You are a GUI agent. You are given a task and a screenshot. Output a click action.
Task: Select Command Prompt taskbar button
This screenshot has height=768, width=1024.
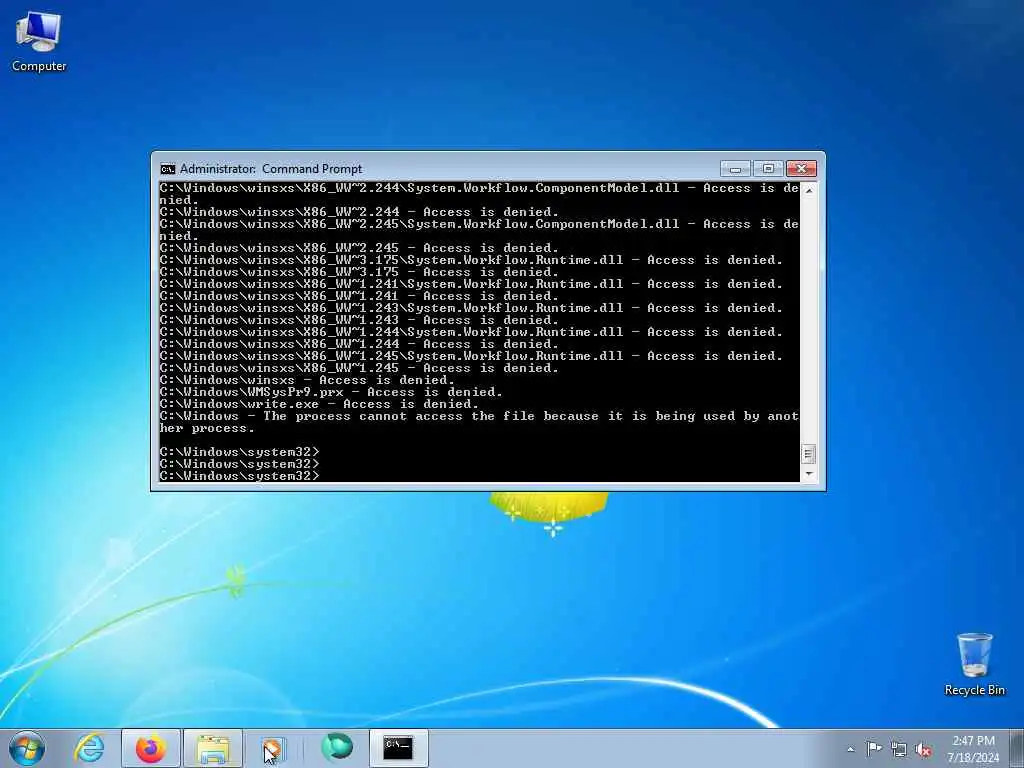[x=398, y=748]
